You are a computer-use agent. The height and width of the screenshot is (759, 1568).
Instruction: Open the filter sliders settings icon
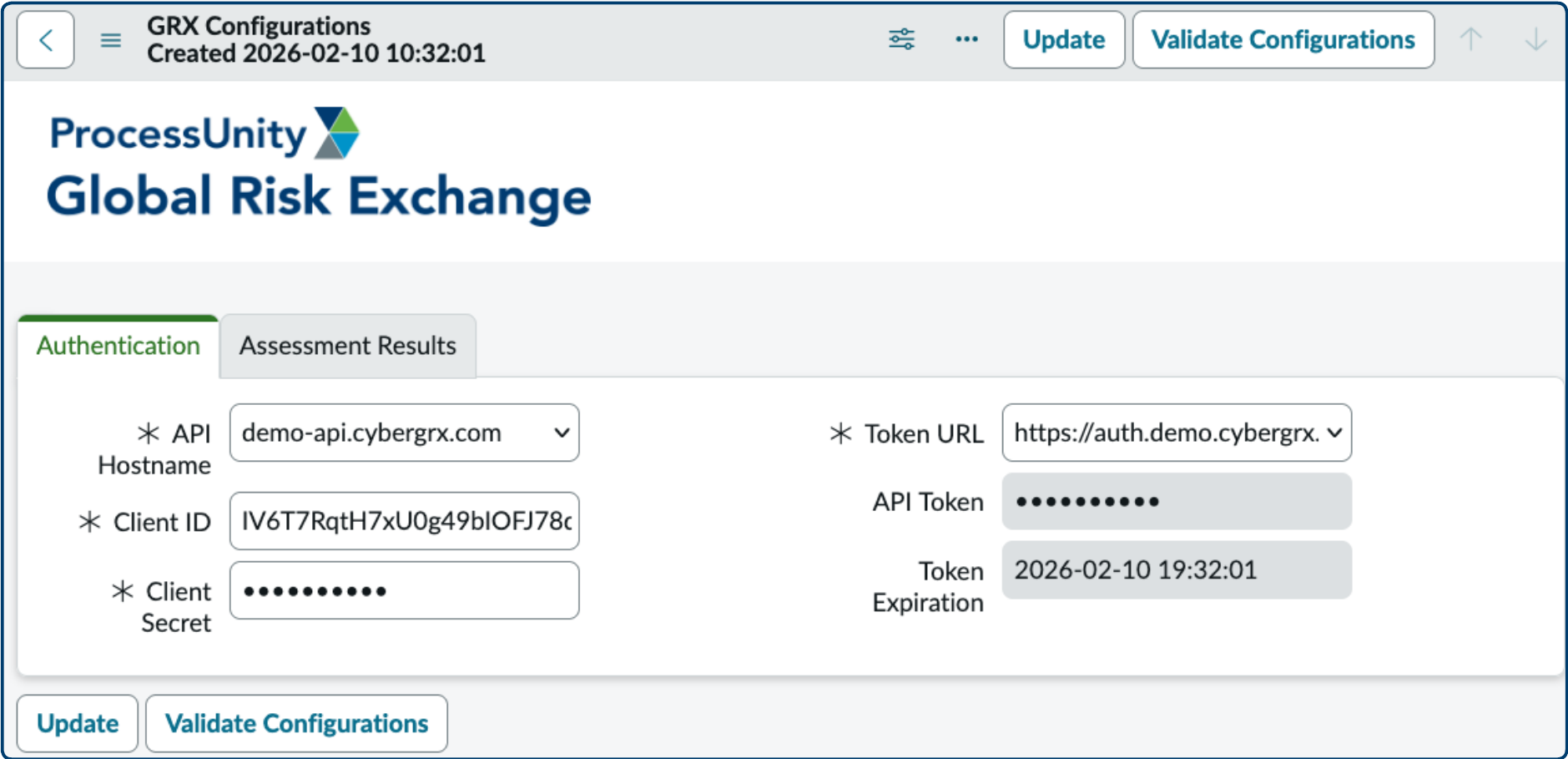click(x=901, y=39)
